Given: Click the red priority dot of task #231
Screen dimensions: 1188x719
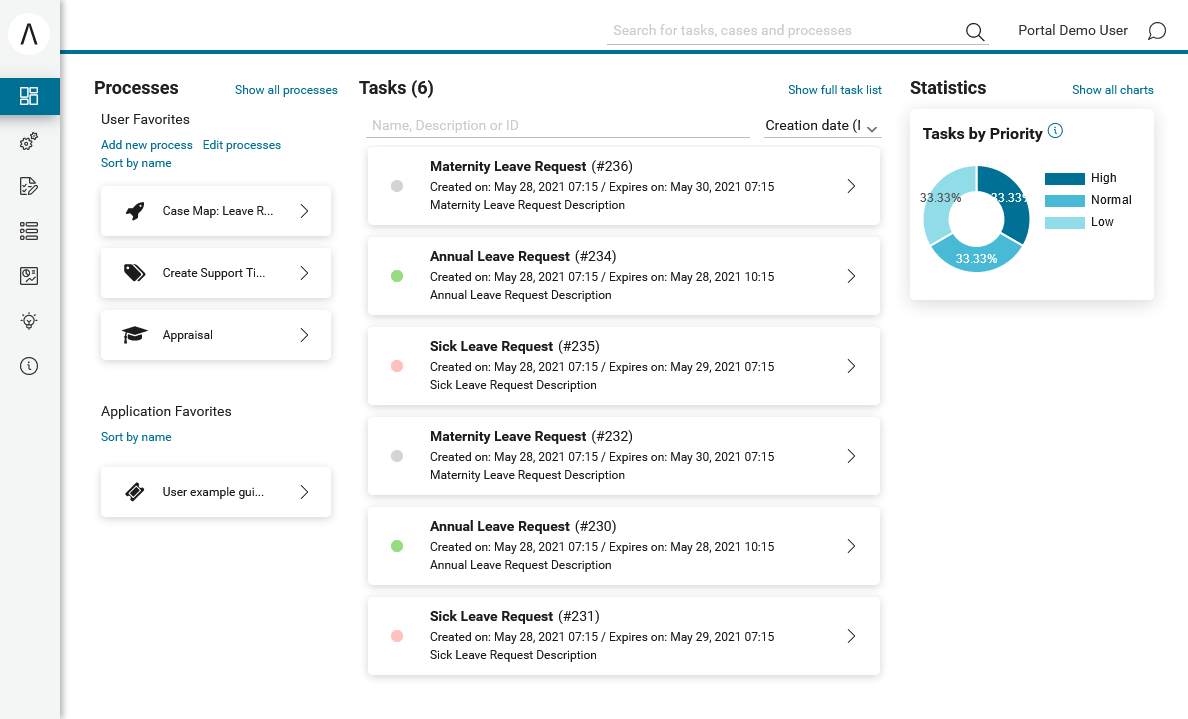Looking at the screenshot, I should pos(397,636).
